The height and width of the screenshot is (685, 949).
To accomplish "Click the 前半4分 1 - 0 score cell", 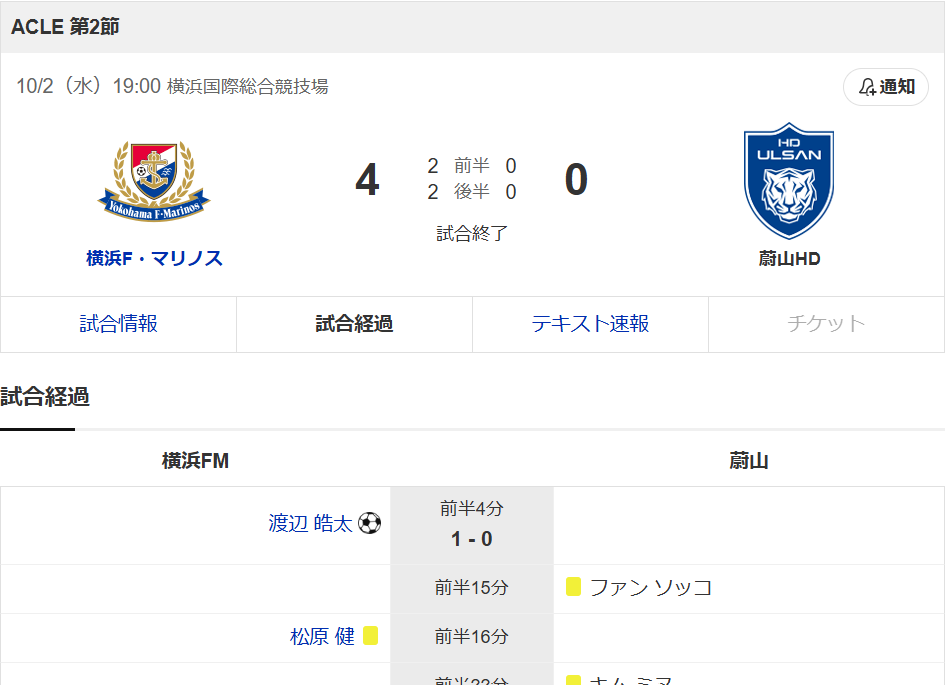I will click(471, 525).
